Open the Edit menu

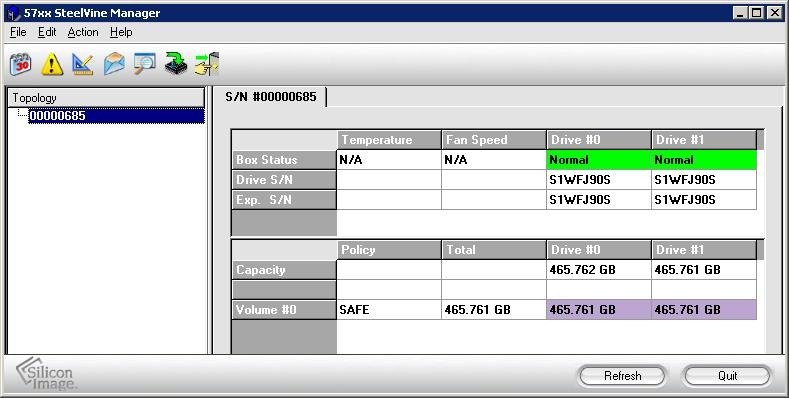(47, 32)
